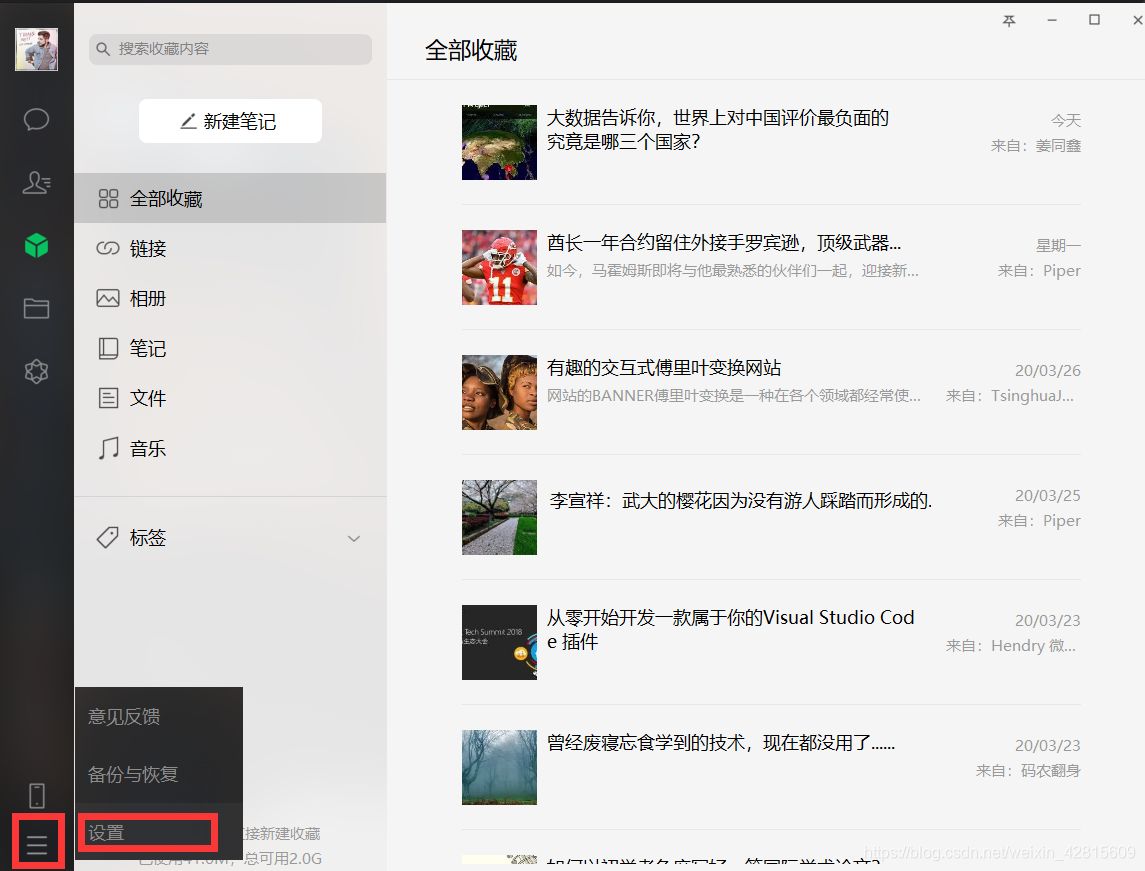Screen dimensions: 1145x871
Task: Click the 文件 document icon
Action: pyautogui.click(x=108, y=398)
